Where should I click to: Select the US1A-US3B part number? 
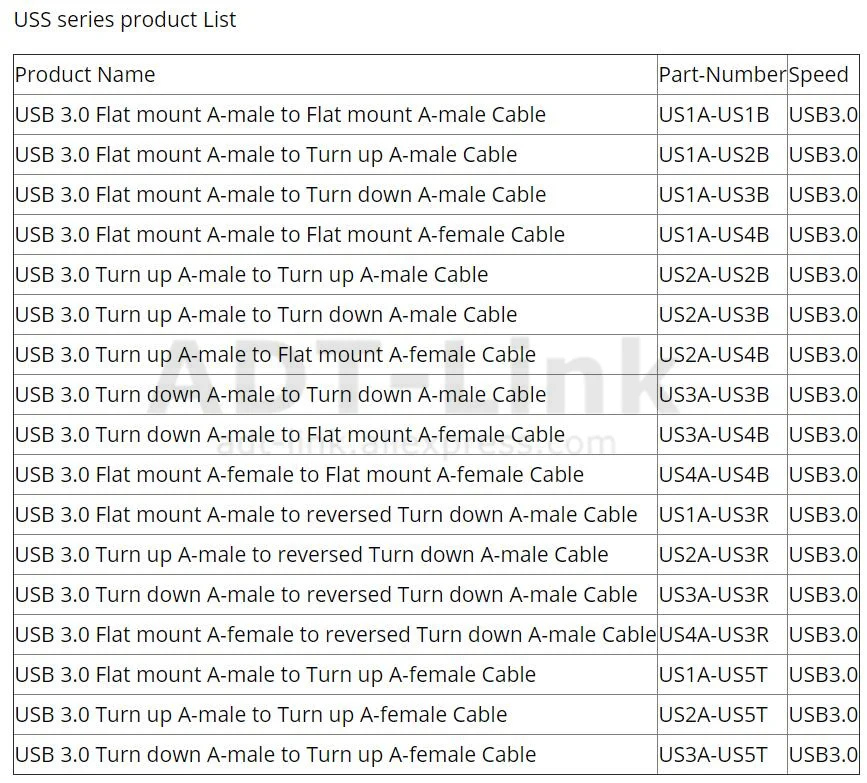point(714,195)
